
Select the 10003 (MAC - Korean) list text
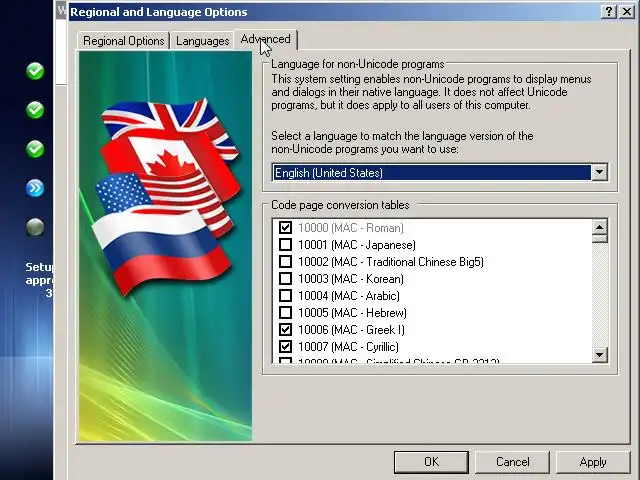351,279
